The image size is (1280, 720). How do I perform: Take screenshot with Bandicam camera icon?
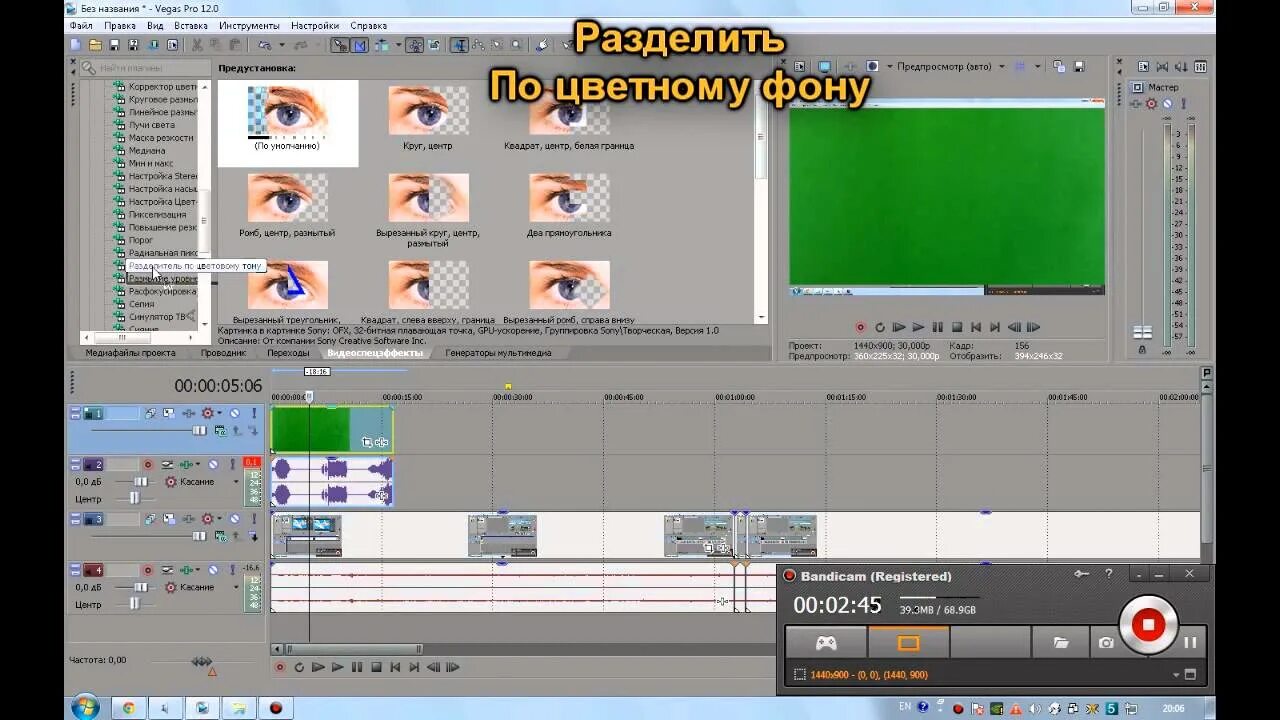[1105, 643]
